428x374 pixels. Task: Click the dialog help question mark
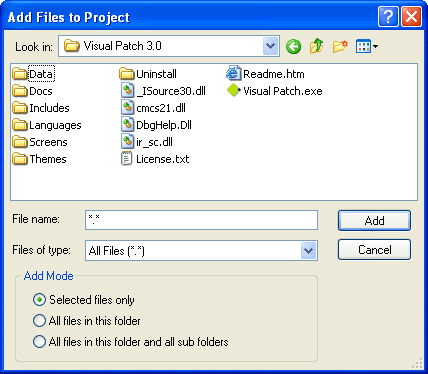pyautogui.click(x=388, y=17)
